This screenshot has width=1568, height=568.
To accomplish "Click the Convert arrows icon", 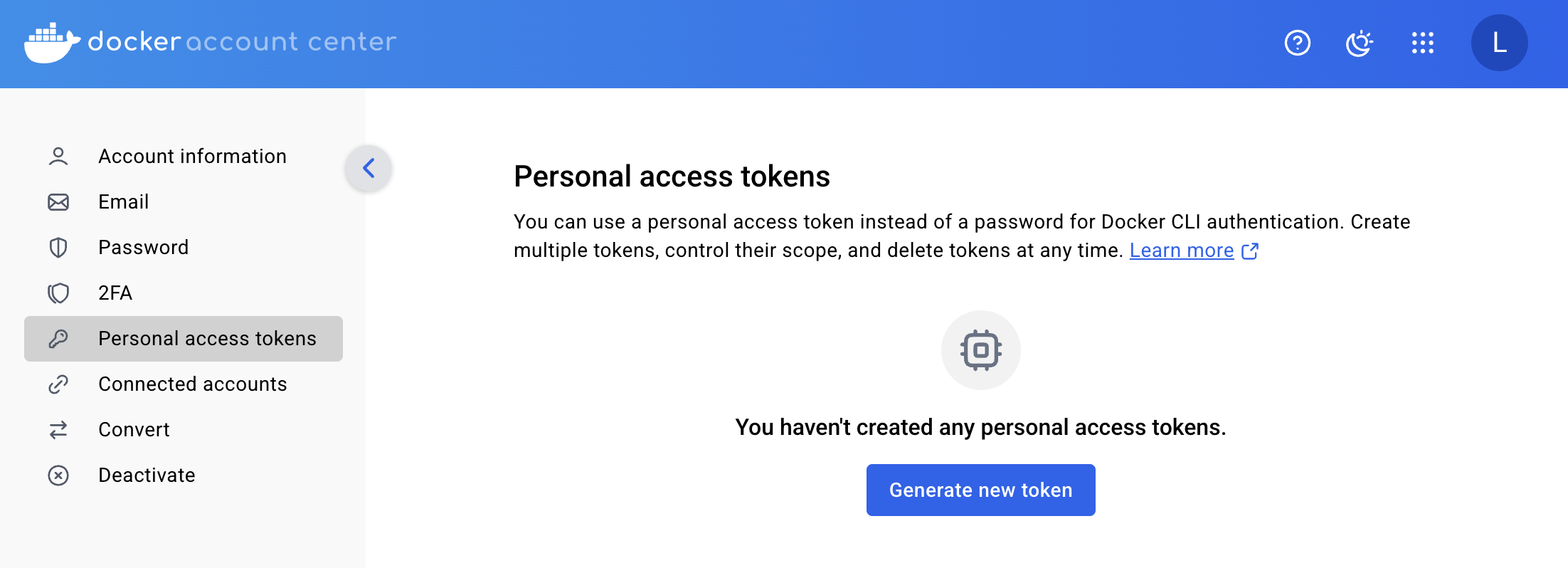I will click(58, 430).
